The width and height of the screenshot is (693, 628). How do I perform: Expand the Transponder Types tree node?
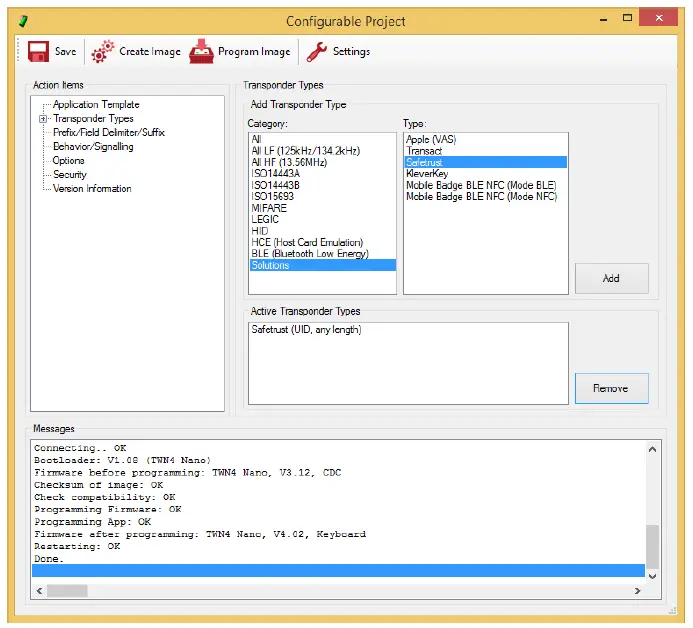click(x=43, y=119)
